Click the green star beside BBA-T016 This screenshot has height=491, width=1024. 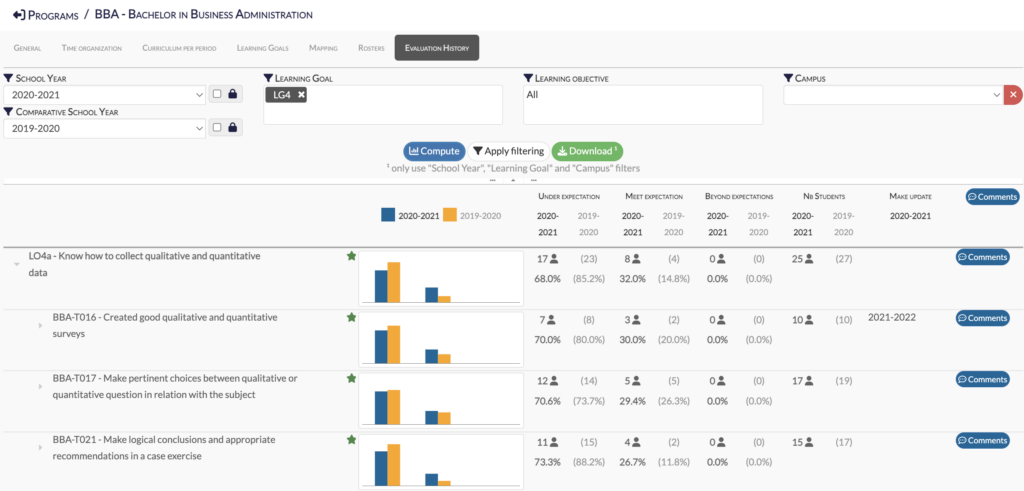351,317
